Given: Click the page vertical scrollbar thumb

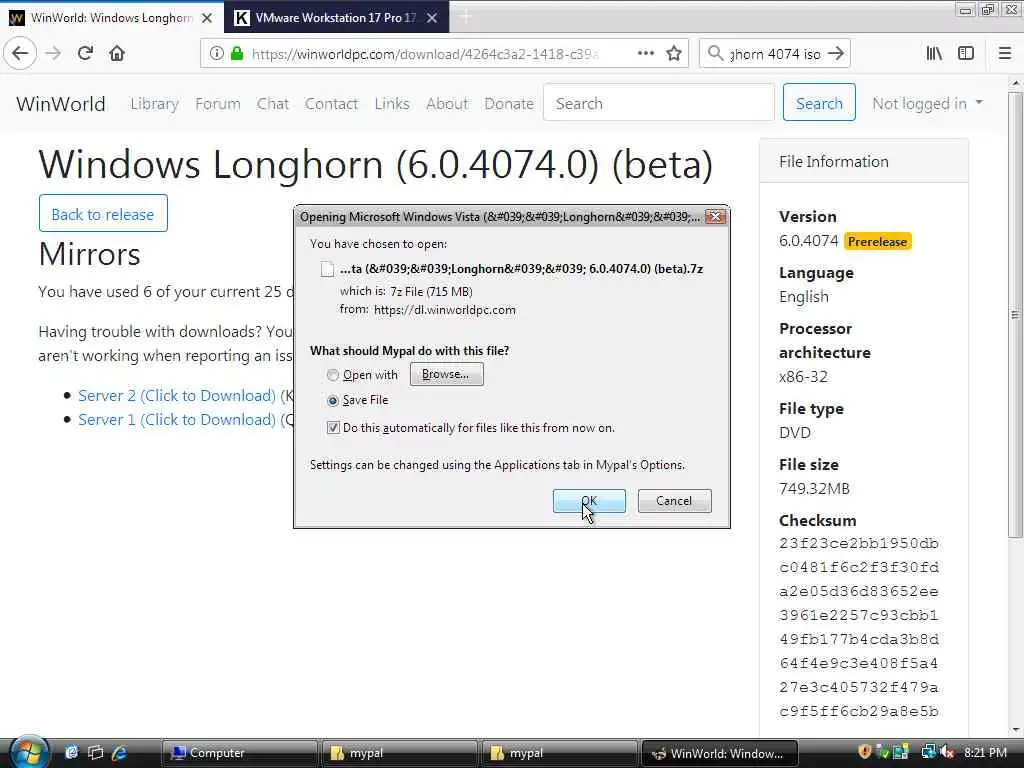Looking at the screenshot, I should (x=1016, y=315).
